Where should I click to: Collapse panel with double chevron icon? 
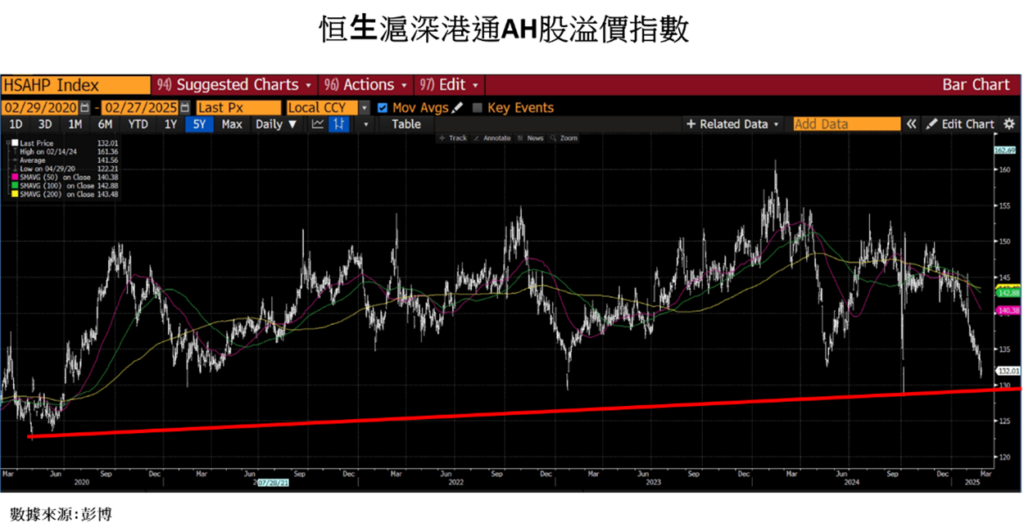(911, 124)
